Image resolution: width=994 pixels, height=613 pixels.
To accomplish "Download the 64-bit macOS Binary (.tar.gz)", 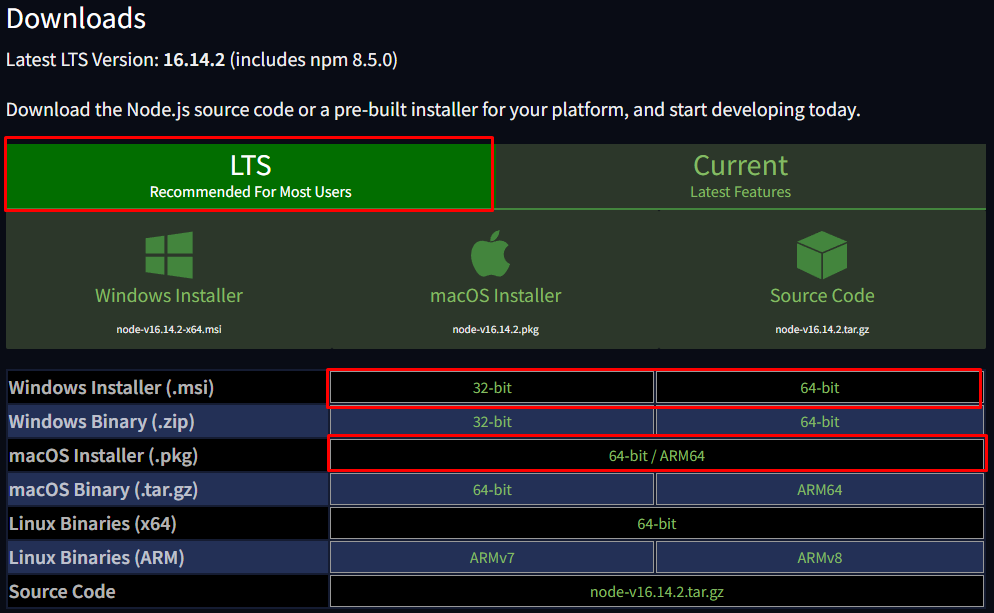I will (492, 489).
